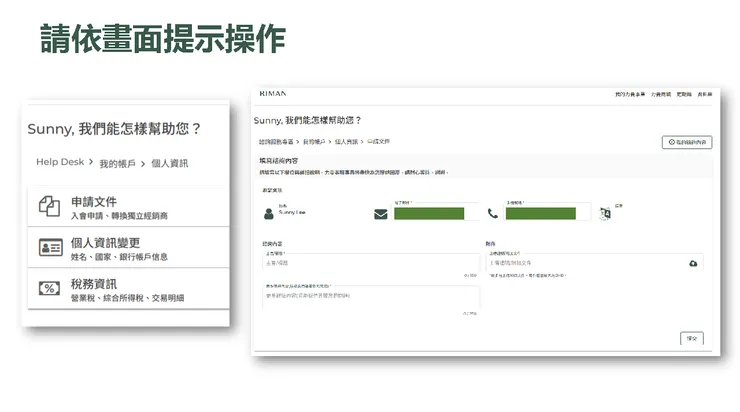Open the 個人資訊變更 option
The height and width of the screenshot is (412, 740).
(x=128, y=248)
